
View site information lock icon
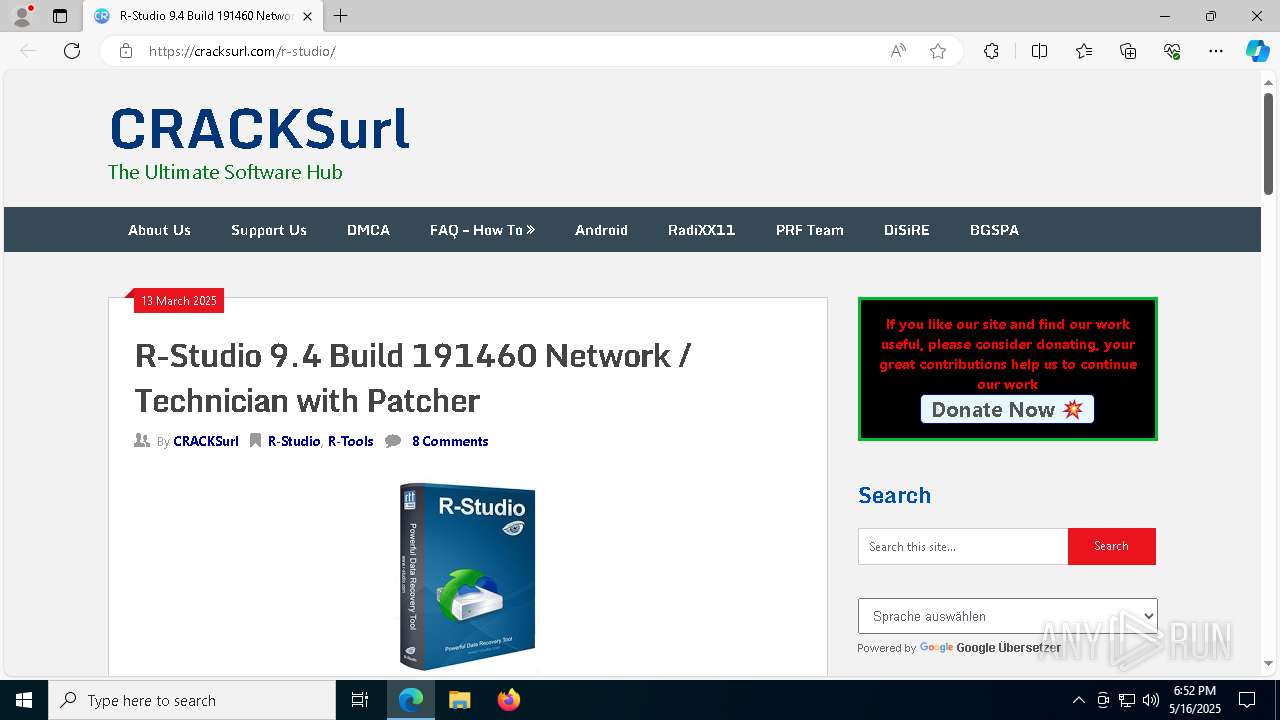click(126, 51)
